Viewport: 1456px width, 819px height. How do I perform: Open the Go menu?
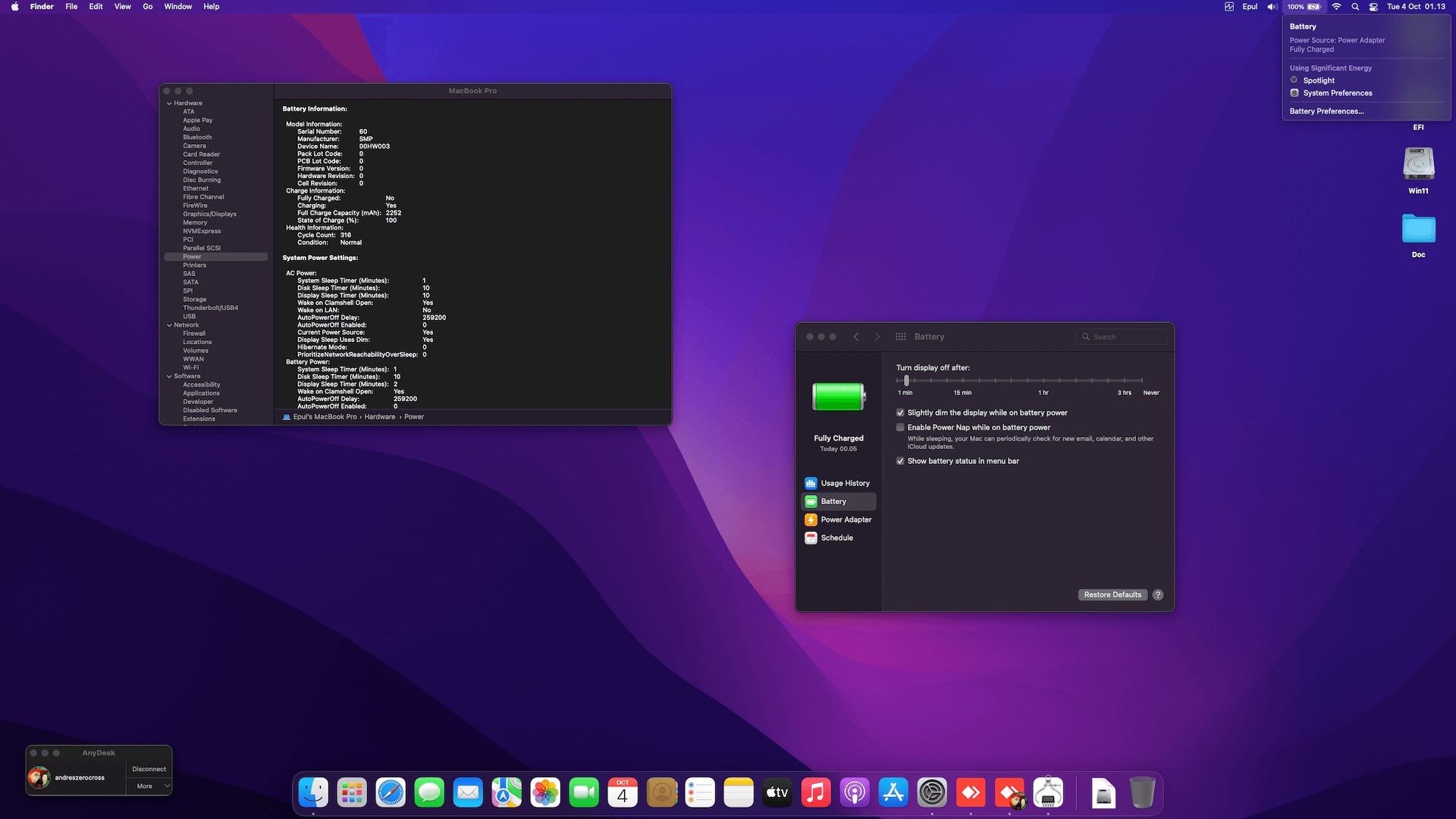tap(148, 7)
